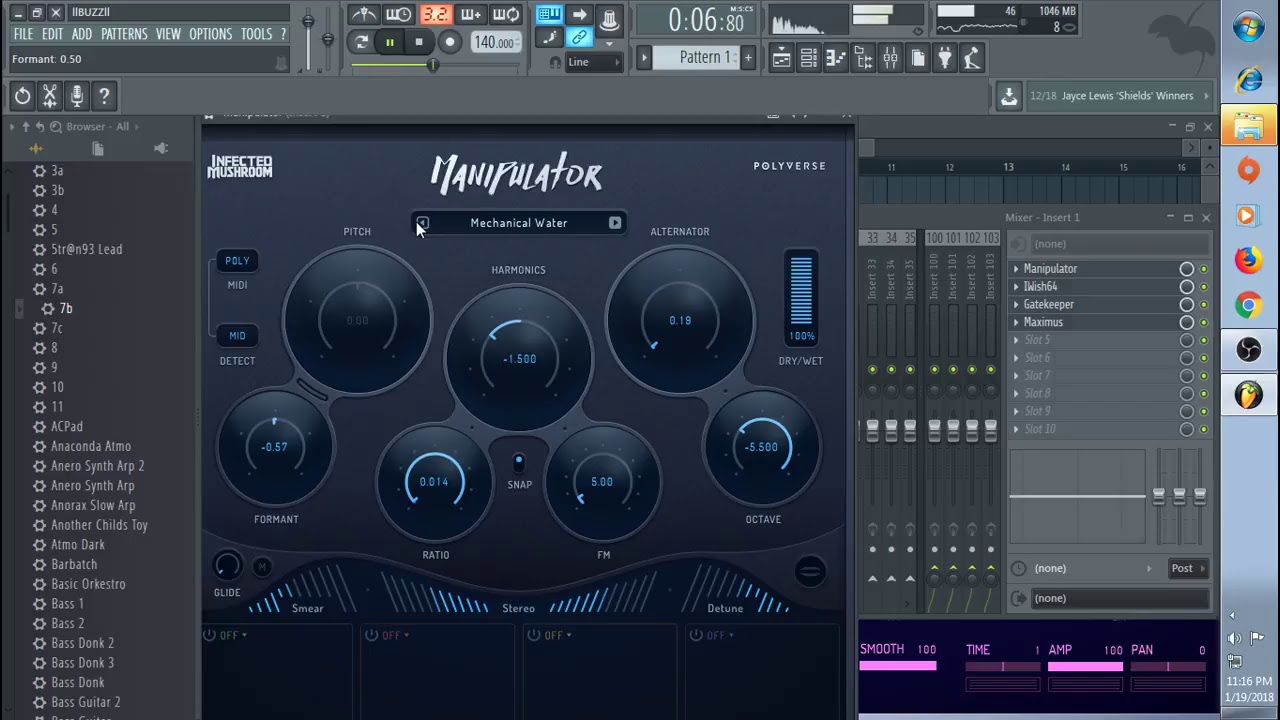The height and width of the screenshot is (720, 1280).
Task: Open the PATTERNS menu
Action: (124, 34)
